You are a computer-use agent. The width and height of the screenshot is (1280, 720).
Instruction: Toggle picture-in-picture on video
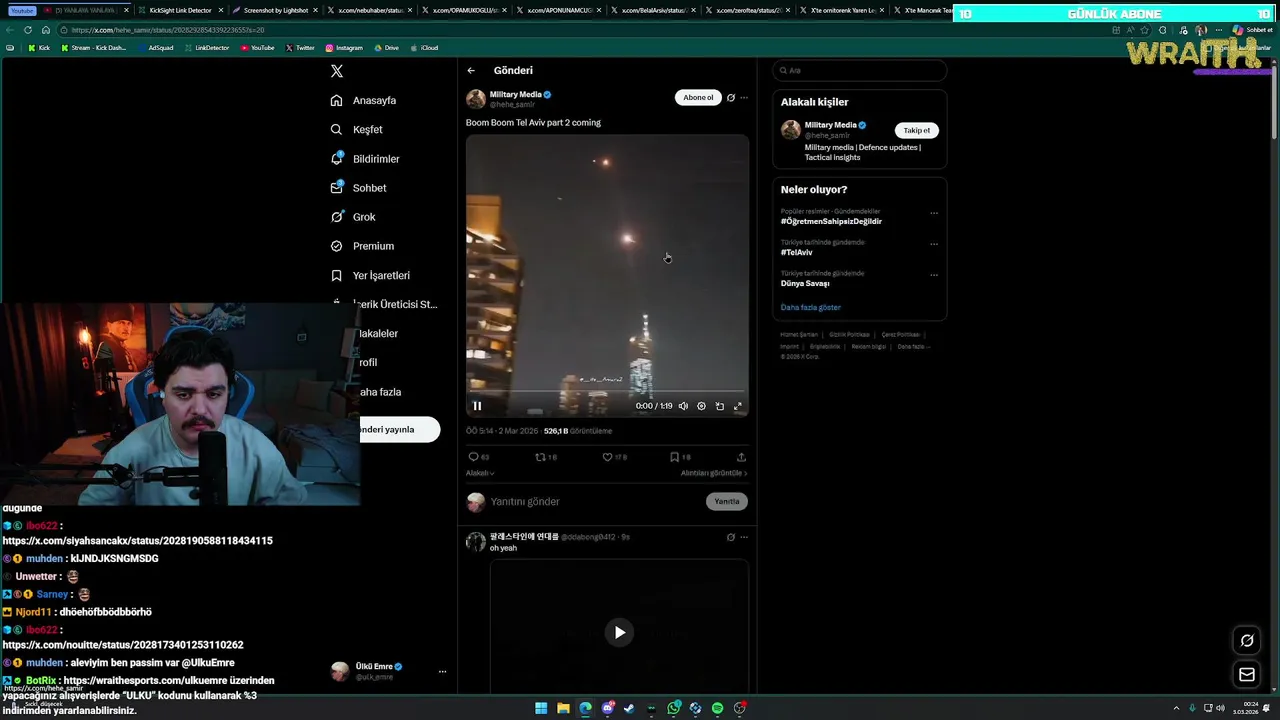click(x=720, y=406)
